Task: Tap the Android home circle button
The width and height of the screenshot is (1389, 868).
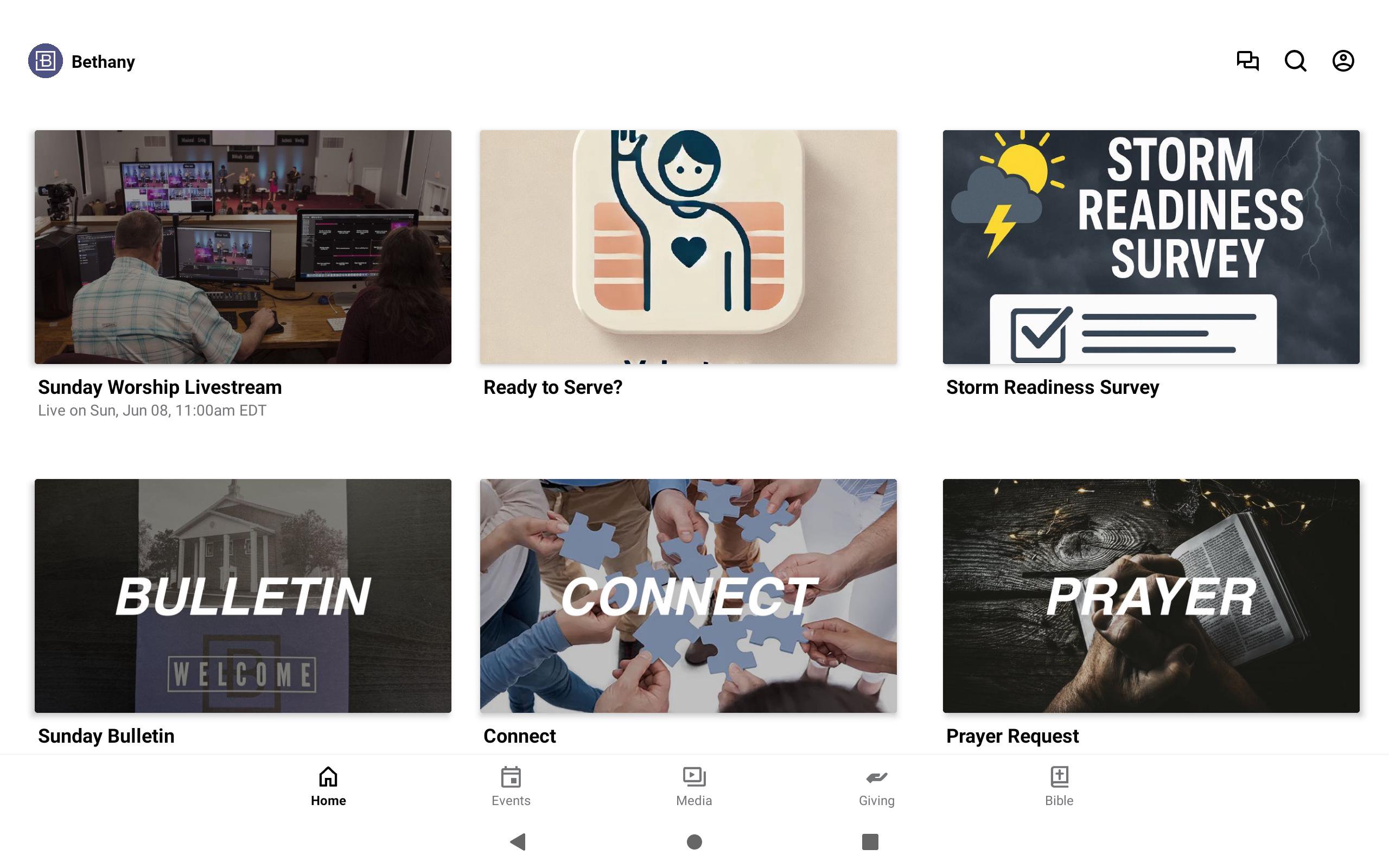Action: coord(694,841)
